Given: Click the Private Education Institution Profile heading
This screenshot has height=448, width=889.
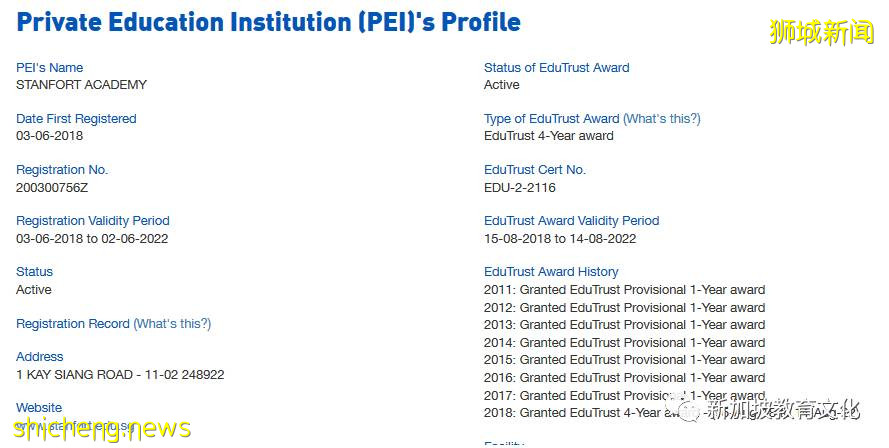Looking at the screenshot, I should coord(269,22).
